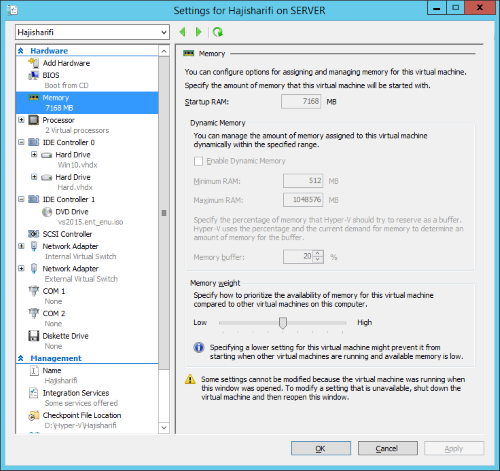Viewport: 500px width, 471px height.
Task: Click the green back arrow icon
Action: point(182,32)
